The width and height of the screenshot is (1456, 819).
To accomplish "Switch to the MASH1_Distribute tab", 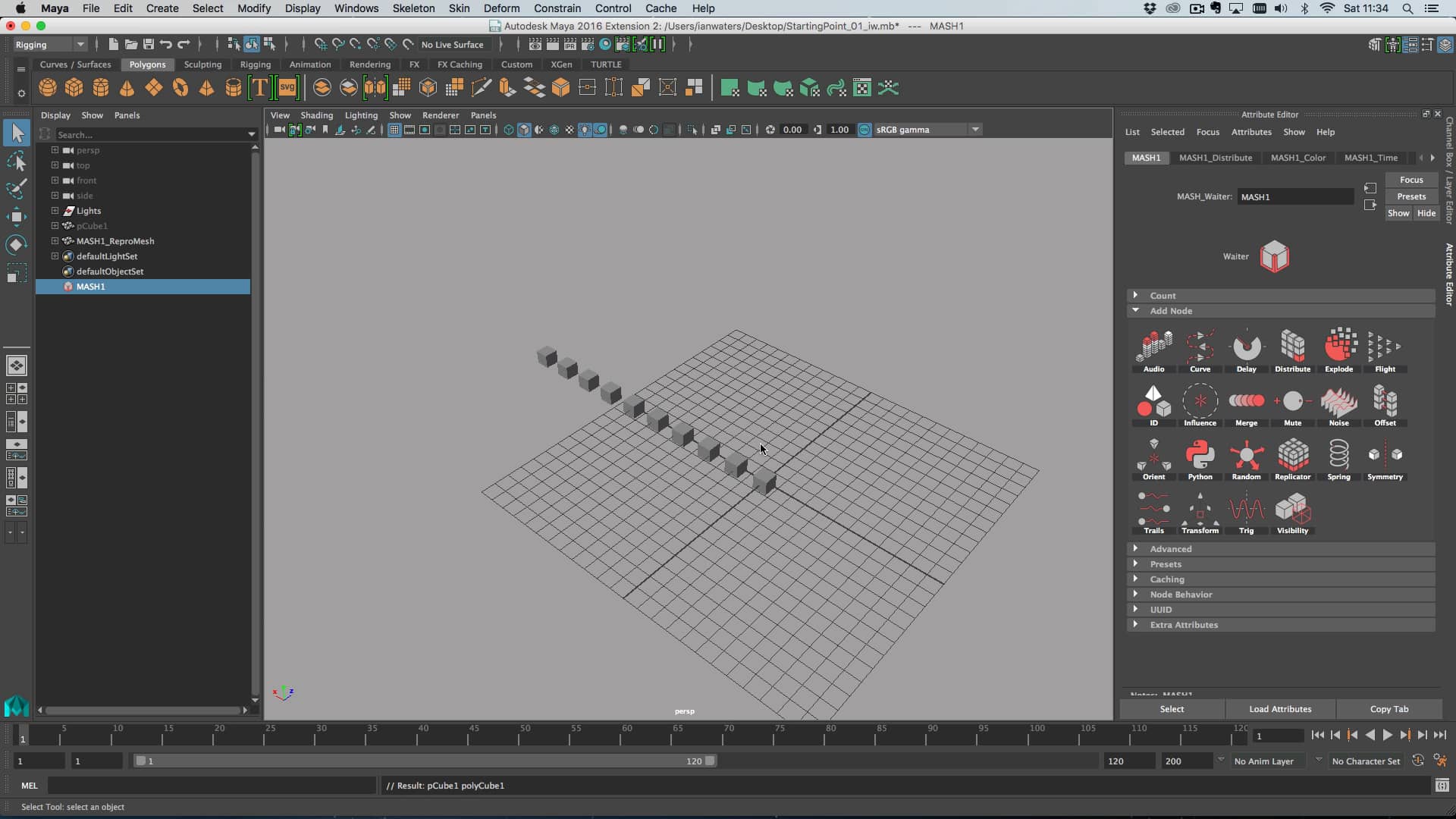I will (1216, 158).
